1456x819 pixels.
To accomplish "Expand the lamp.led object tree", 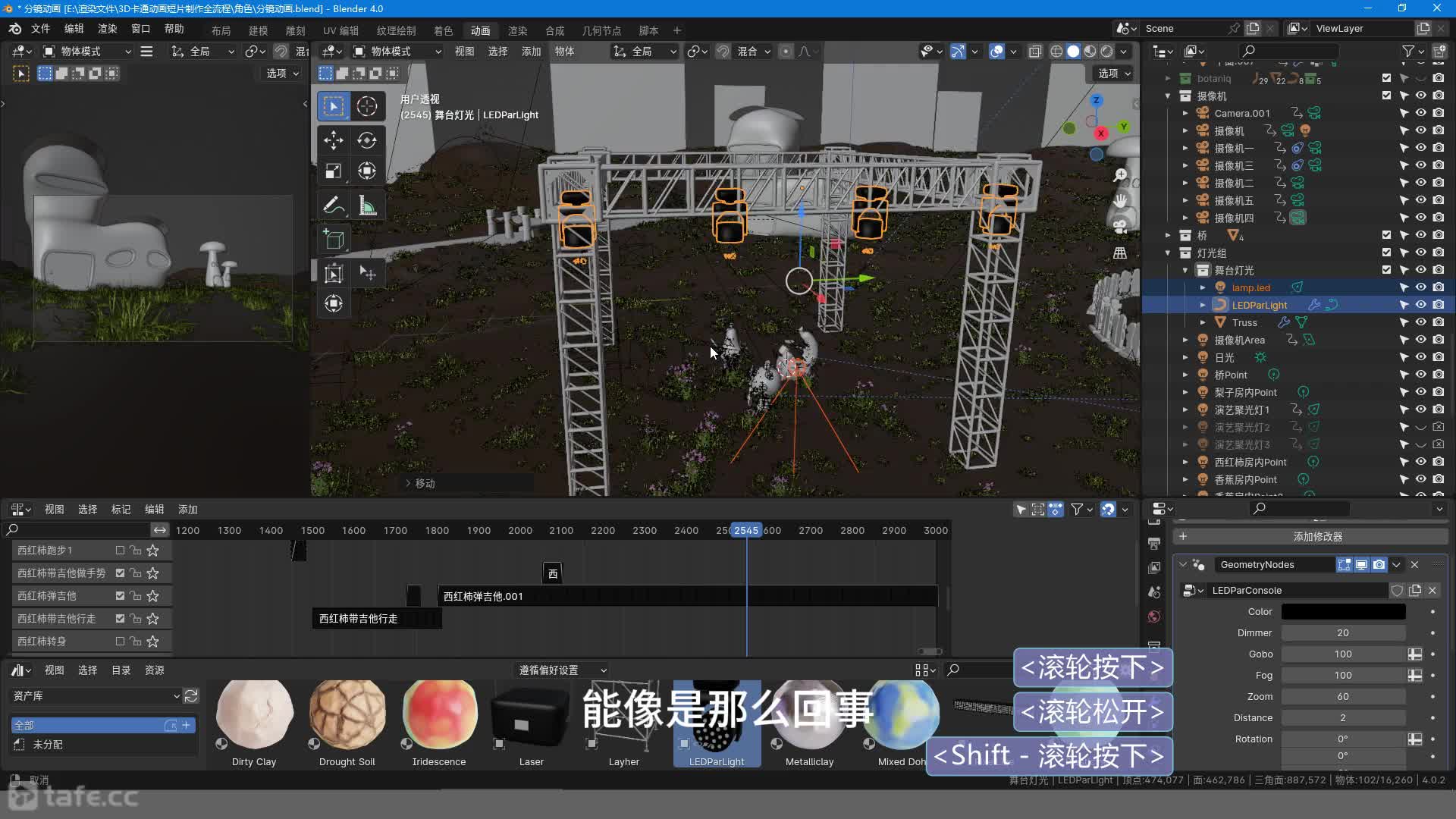I will click(x=1203, y=287).
